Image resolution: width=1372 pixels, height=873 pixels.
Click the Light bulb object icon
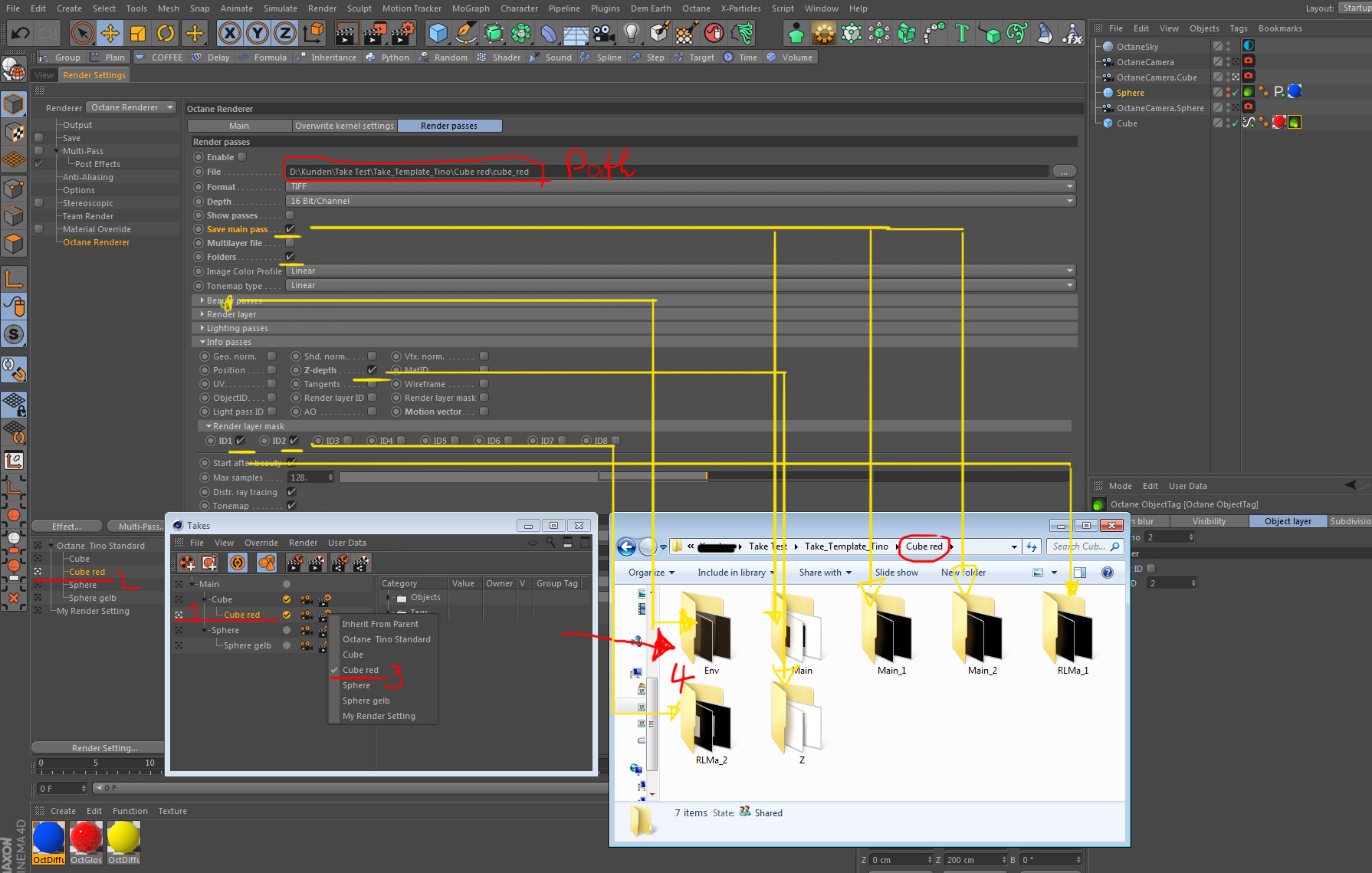pyautogui.click(x=631, y=33)
